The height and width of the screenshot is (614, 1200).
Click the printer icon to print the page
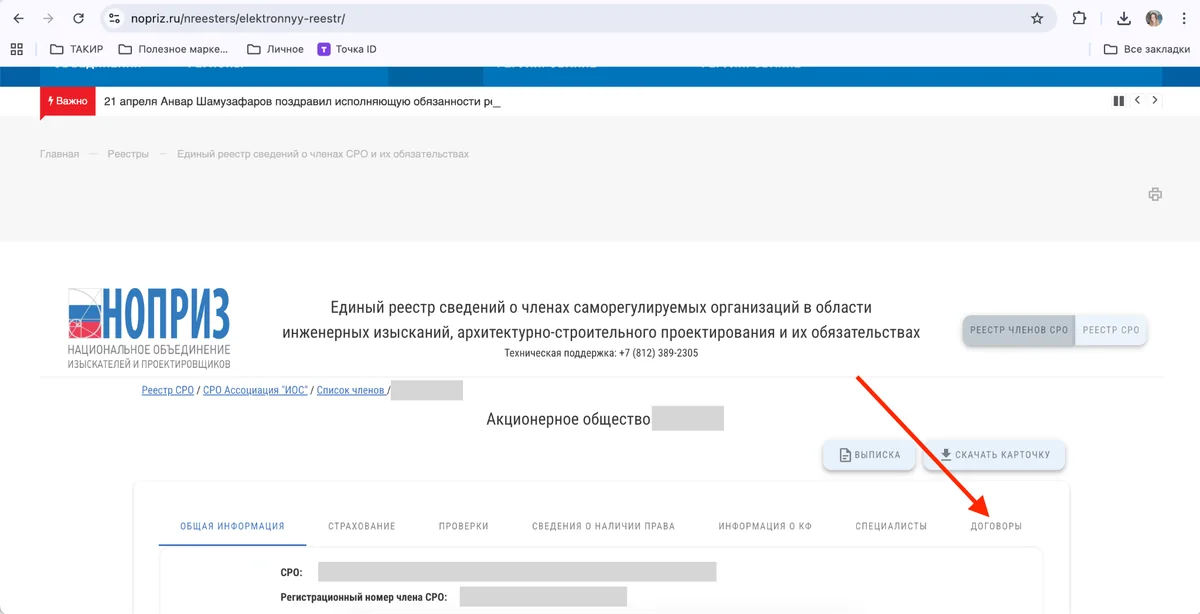coord(1155,194)
